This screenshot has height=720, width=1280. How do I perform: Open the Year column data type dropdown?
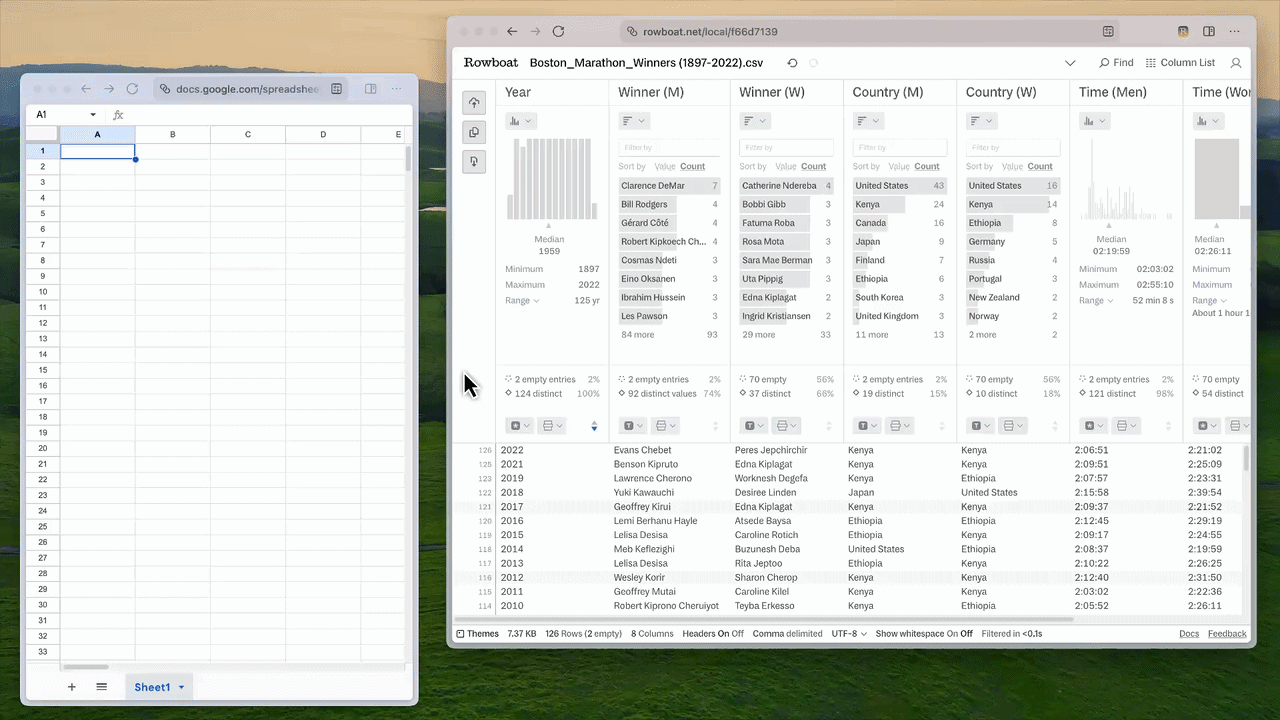pyautogui.click(x=519, y=426)
